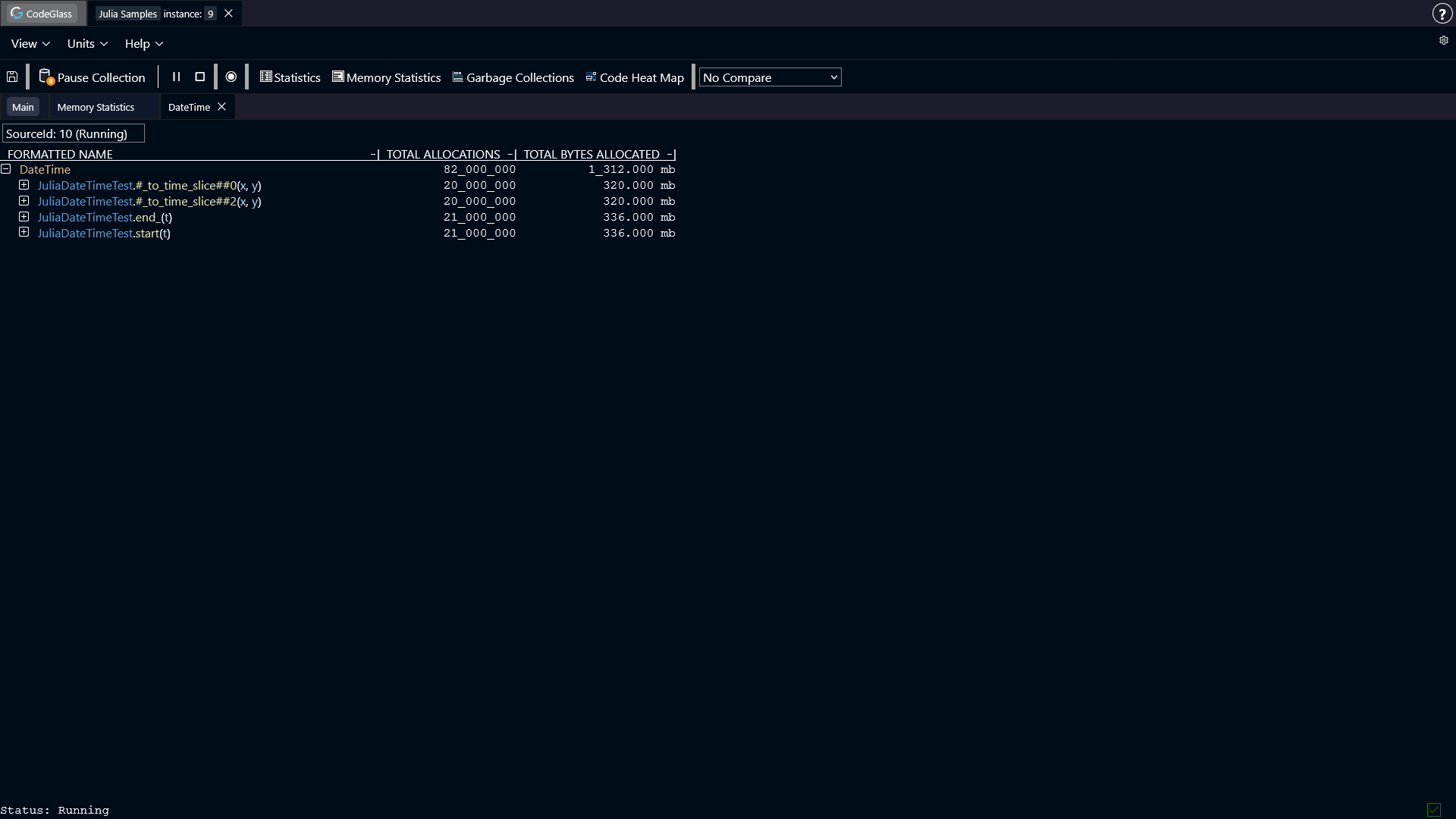Click the 1_312.000 mb value
This screenshot has height=819, width=1456.
(632, 170)
